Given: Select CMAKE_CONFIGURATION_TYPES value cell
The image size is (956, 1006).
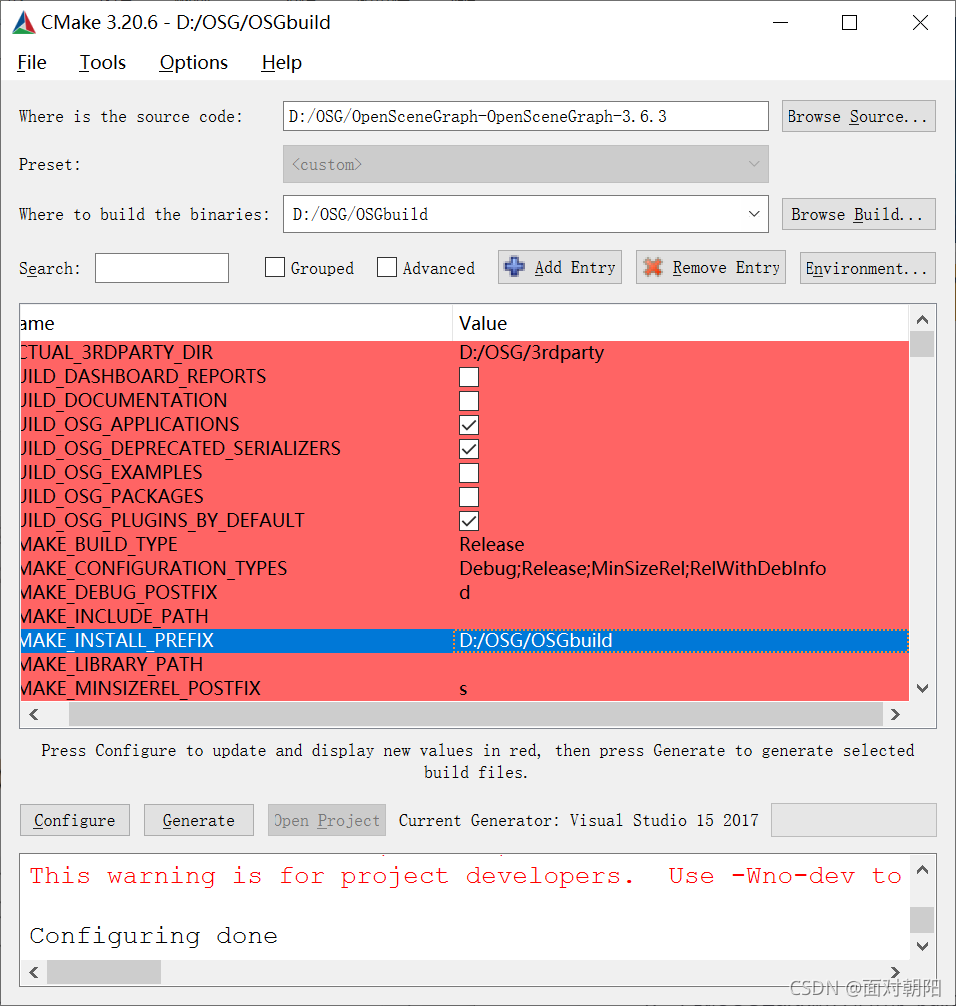Looking at the screenshot, I should coord(680,568).
